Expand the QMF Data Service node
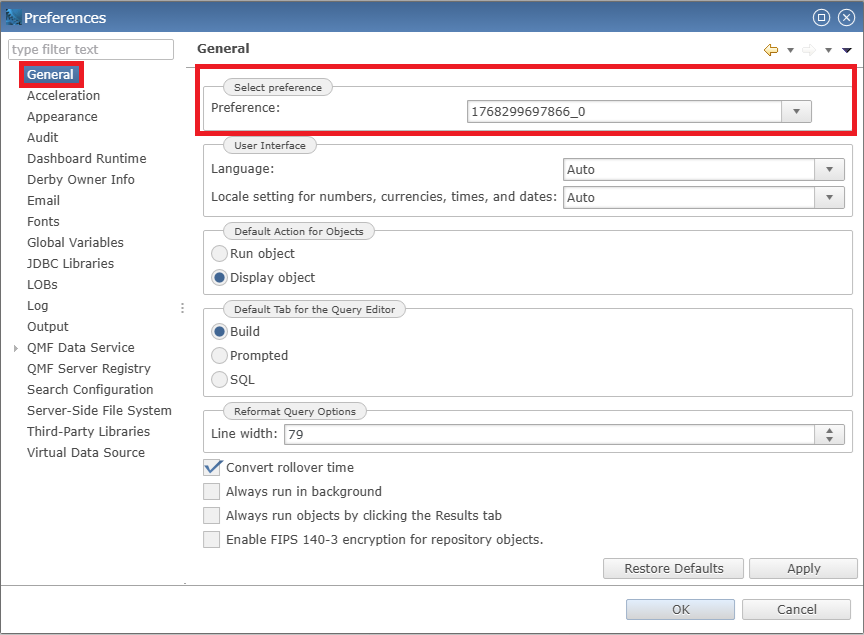 pos(15,348)
